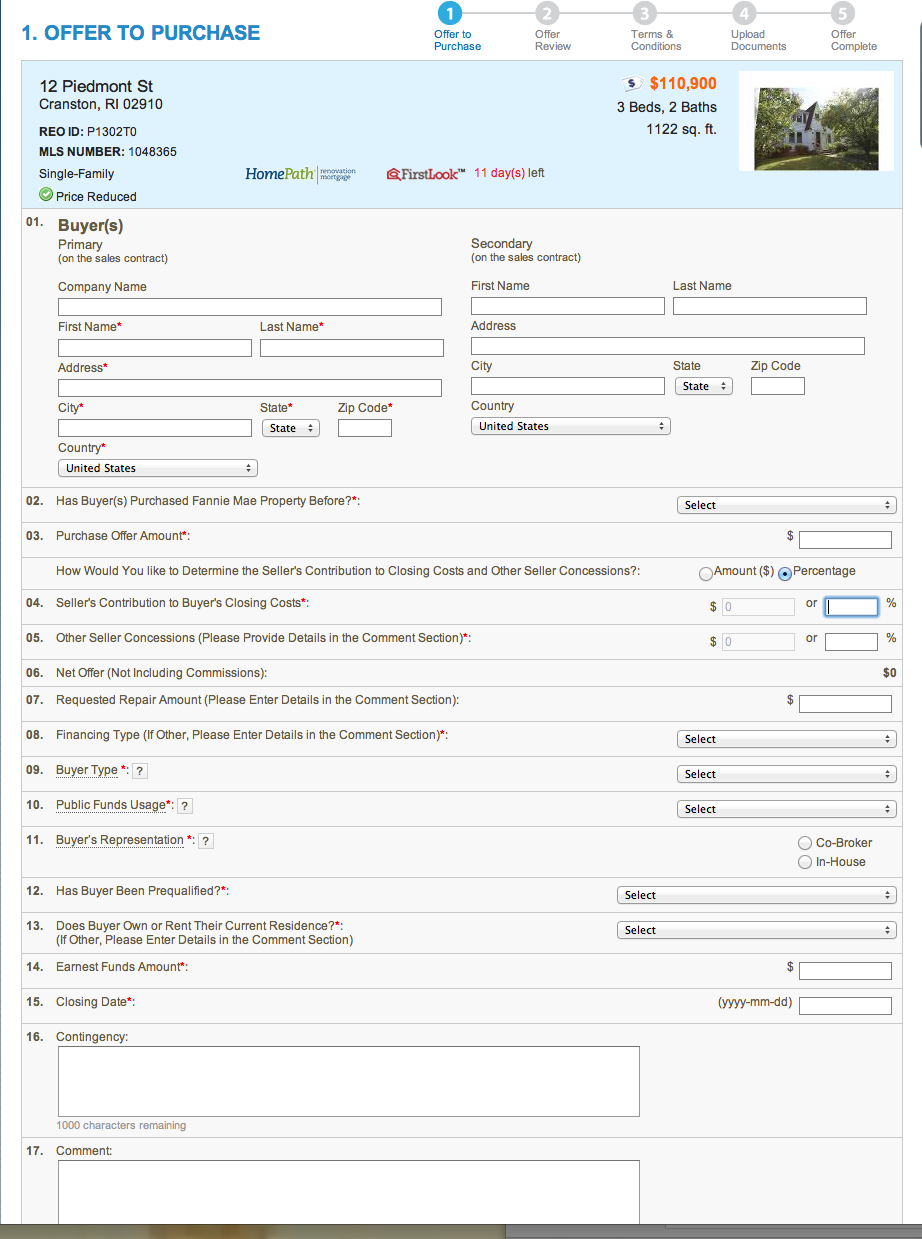
Task: Click the blue step 1 circle icon
Action: pyautogui.click(x=449, y=15)
